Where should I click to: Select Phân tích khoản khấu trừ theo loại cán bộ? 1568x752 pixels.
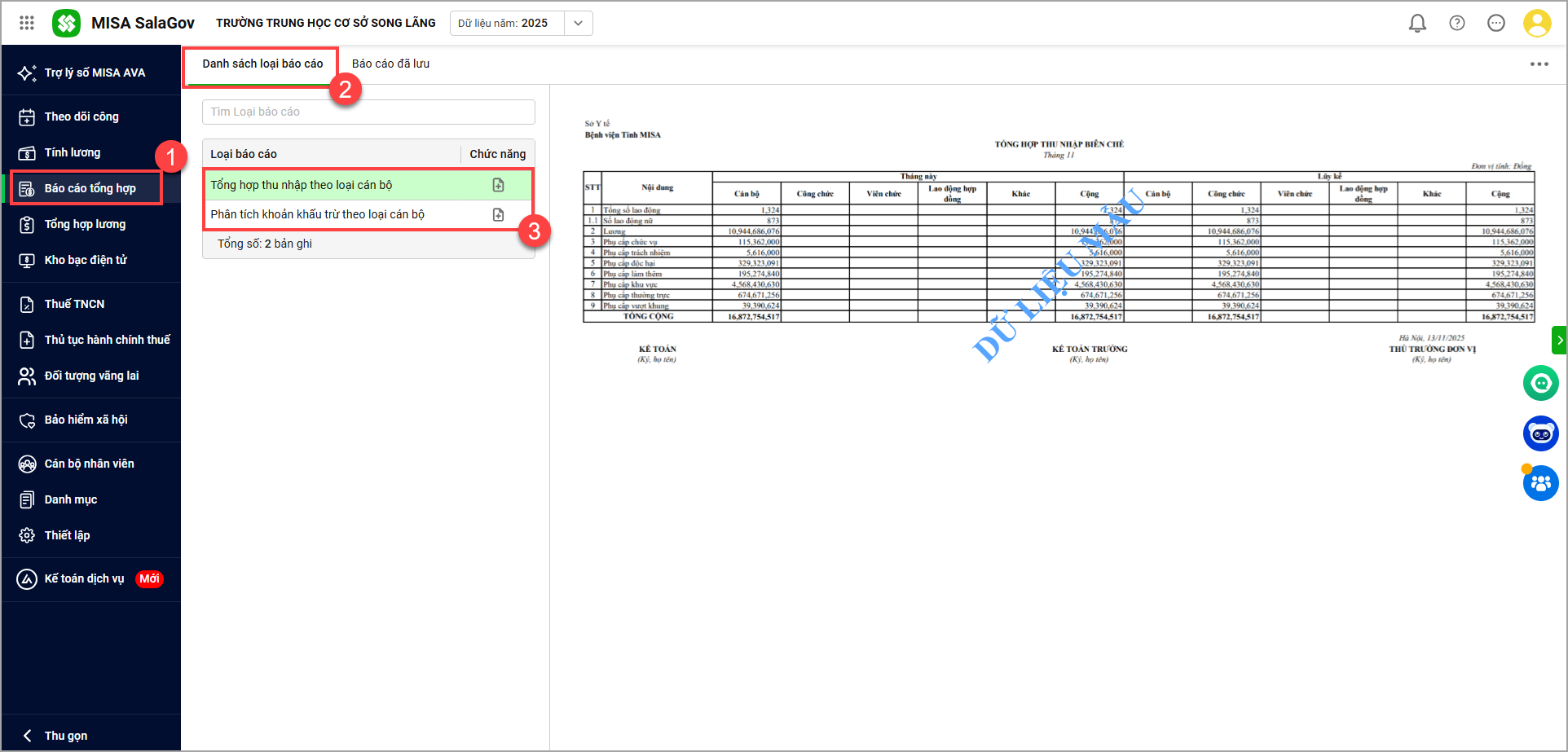click(x=318, y=215)
